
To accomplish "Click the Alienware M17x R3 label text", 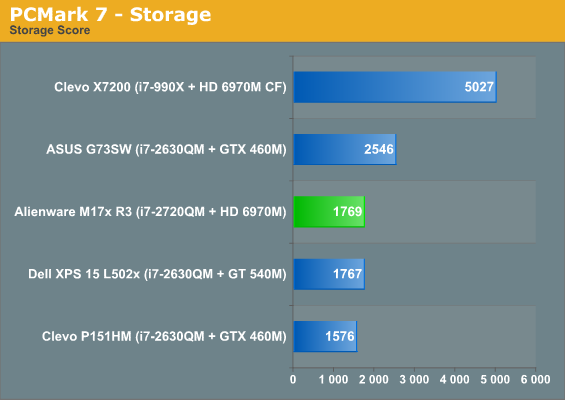I will tap(151, 212).
